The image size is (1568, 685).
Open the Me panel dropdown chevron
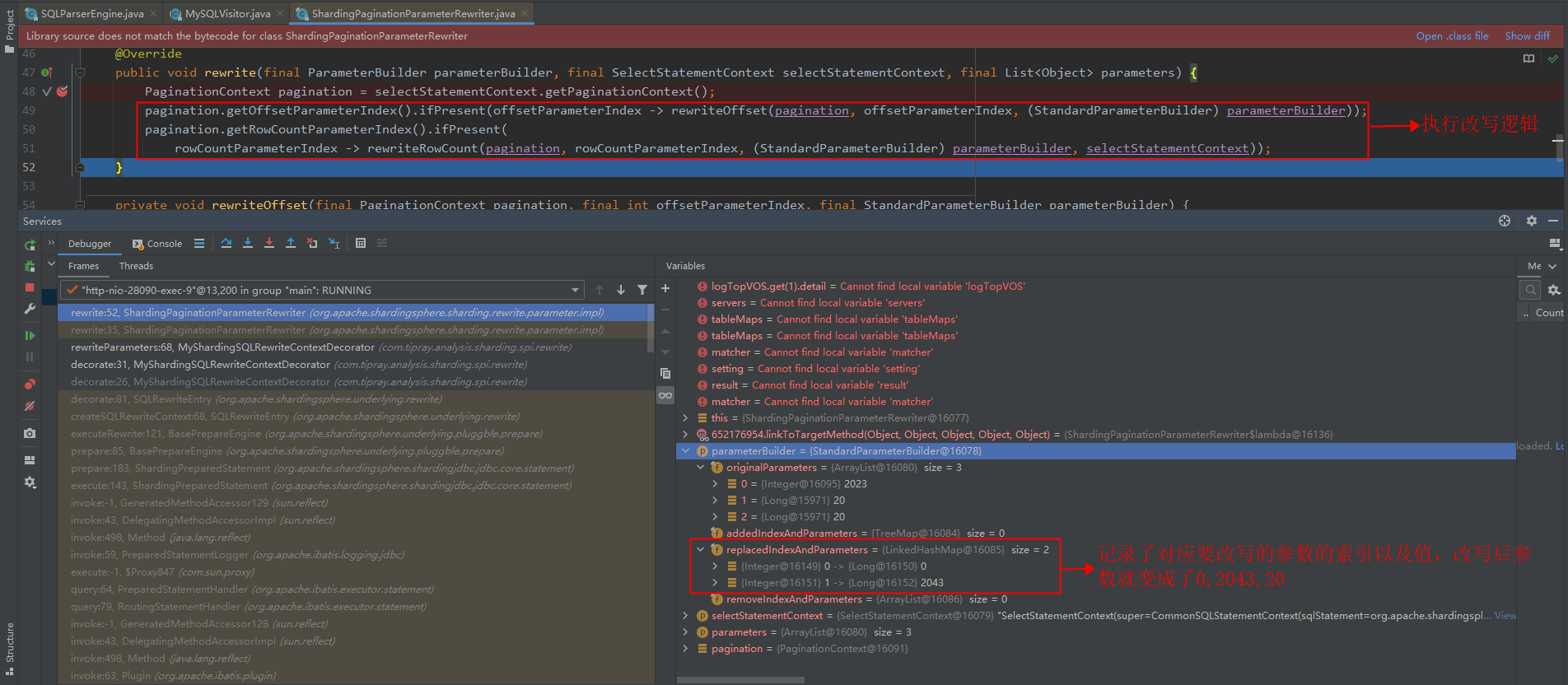[x=1552, y=266]
